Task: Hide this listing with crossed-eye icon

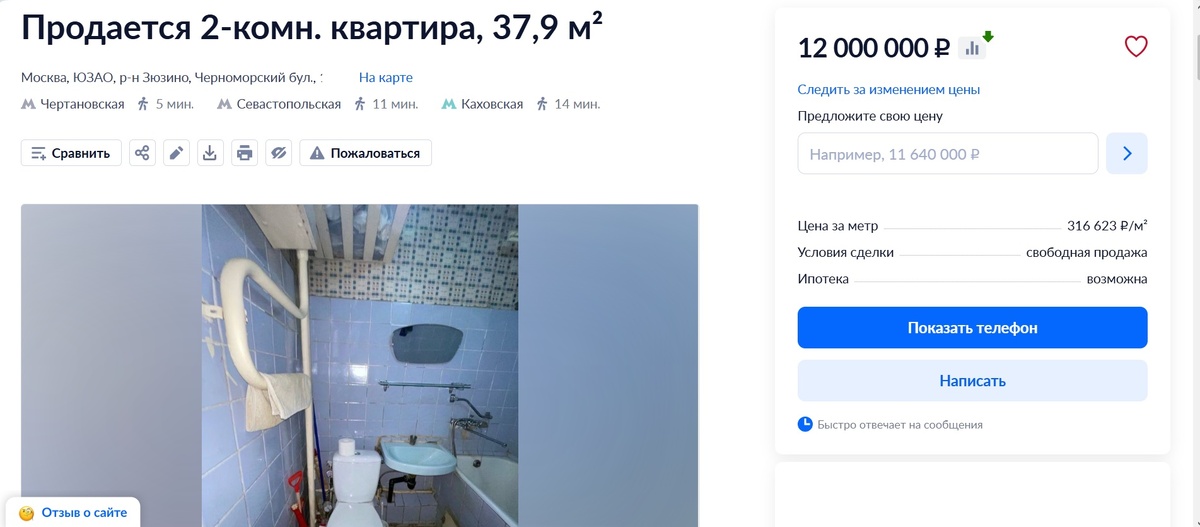Action: point(279,153)
